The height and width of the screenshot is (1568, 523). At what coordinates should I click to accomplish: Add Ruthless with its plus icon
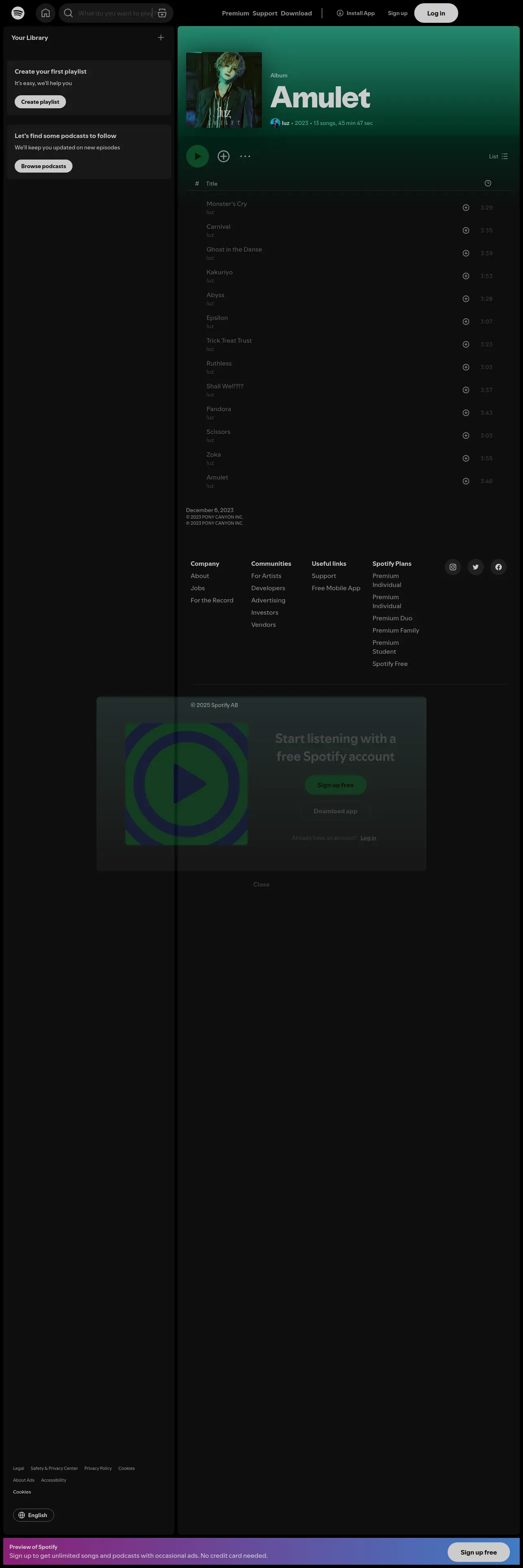coord(466,368)
